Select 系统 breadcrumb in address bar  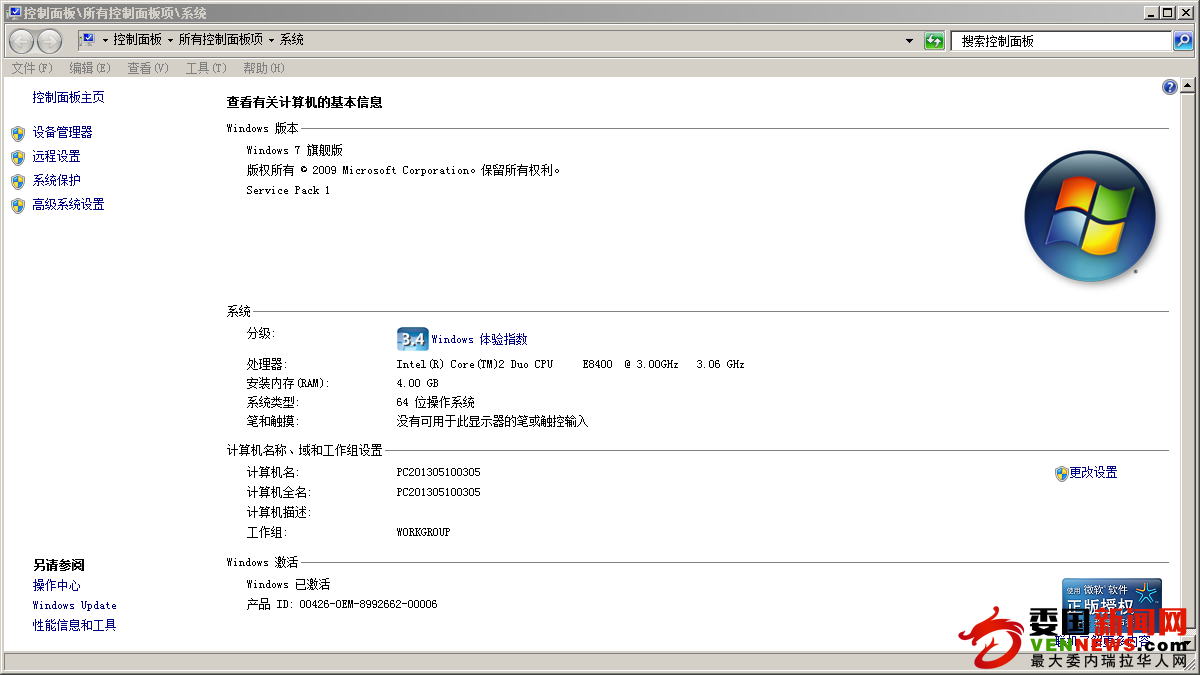[x=292, y=40]
